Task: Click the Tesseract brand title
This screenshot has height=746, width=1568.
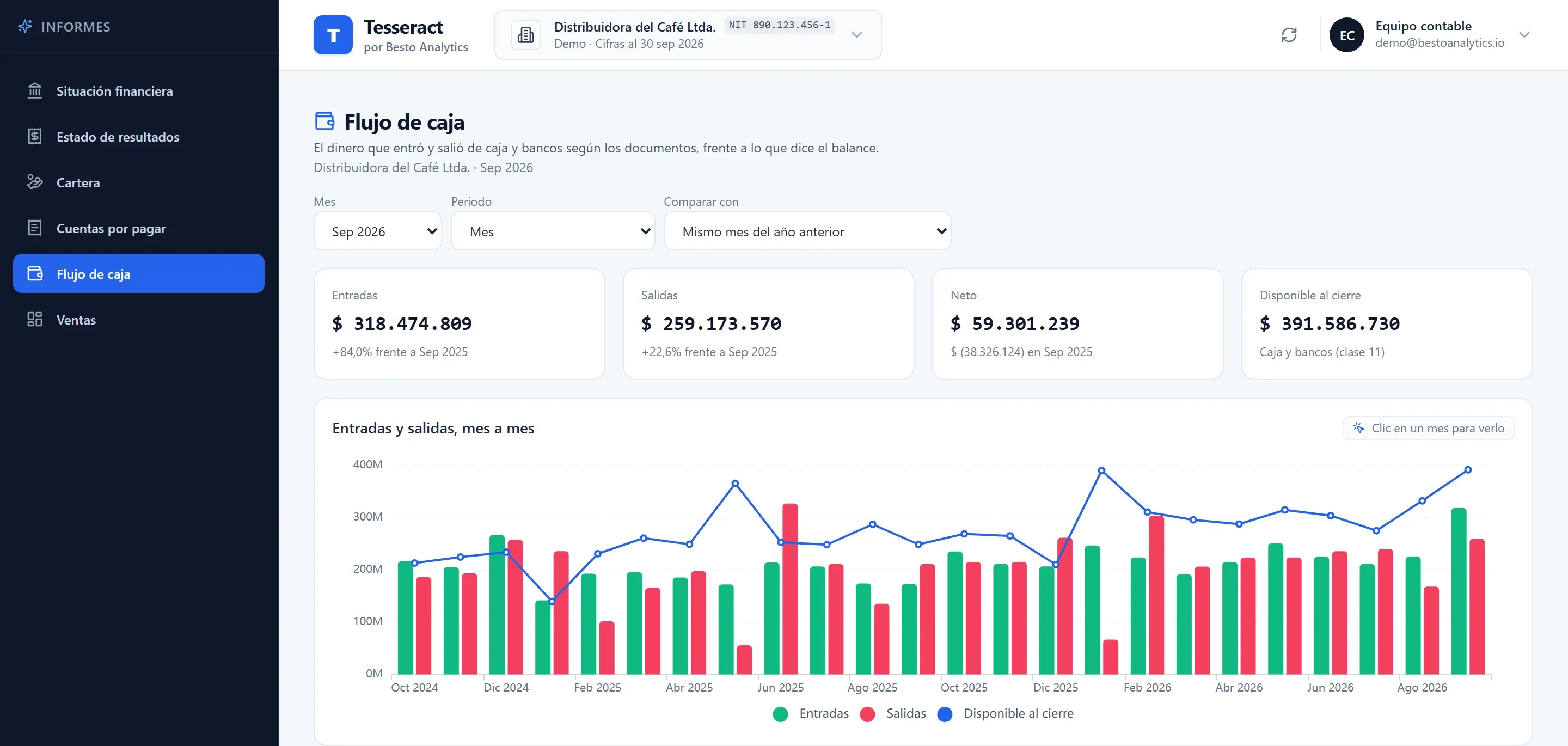Action: point(403,27)
